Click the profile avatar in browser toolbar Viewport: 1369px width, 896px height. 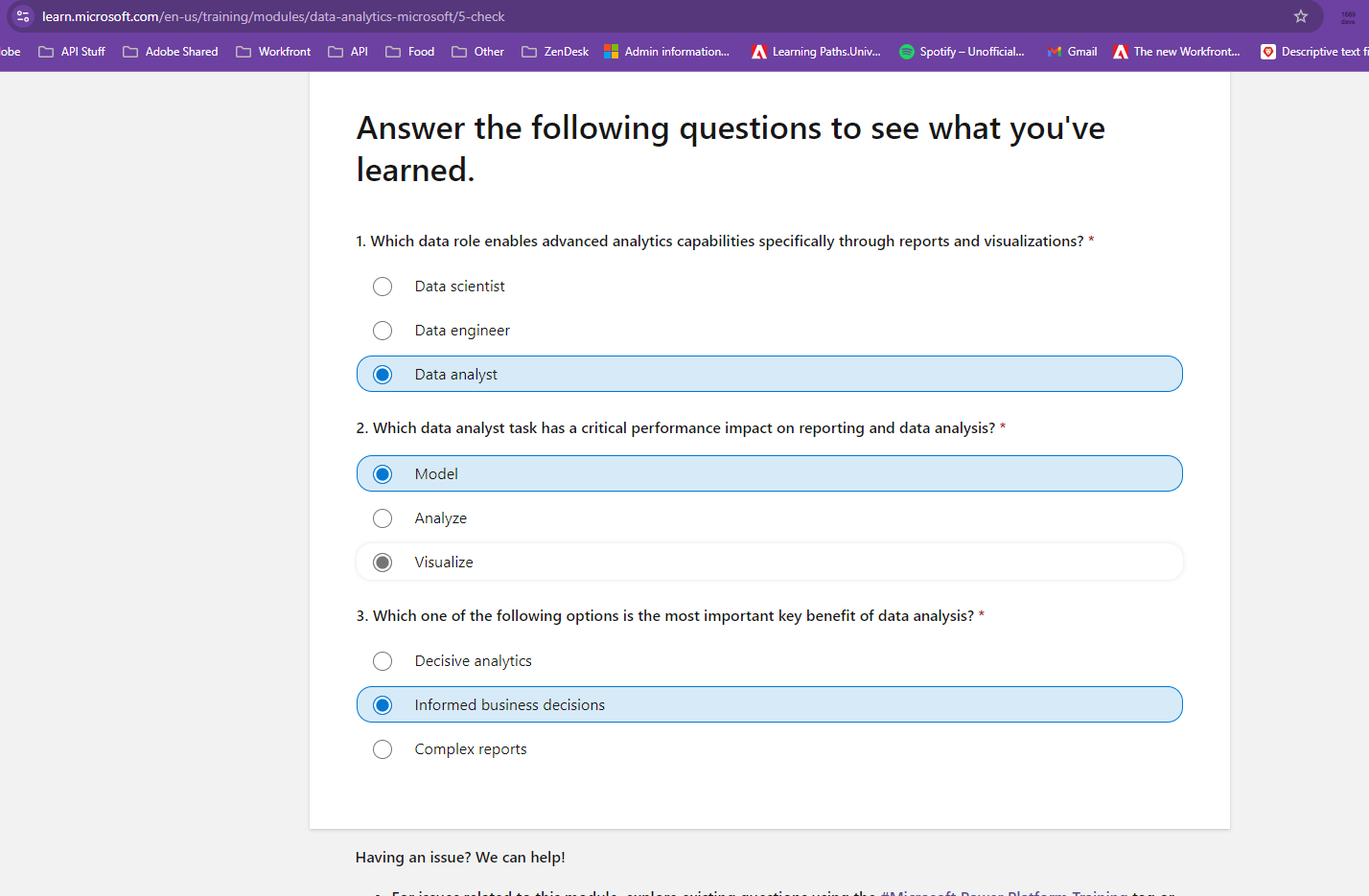tap(1348, 16)
